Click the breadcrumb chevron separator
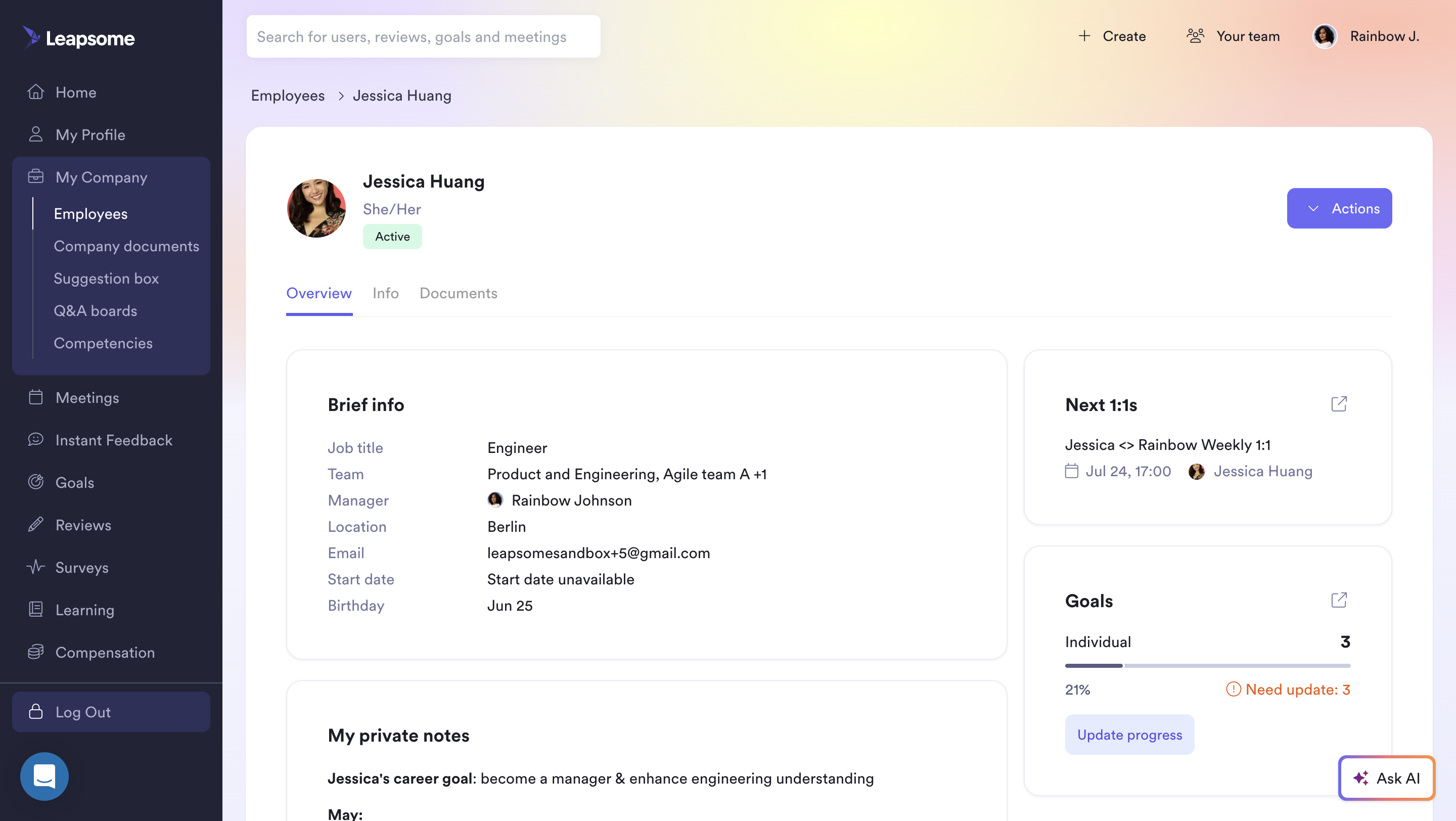This screenshot has height=821, width=1456. [341, 96]
